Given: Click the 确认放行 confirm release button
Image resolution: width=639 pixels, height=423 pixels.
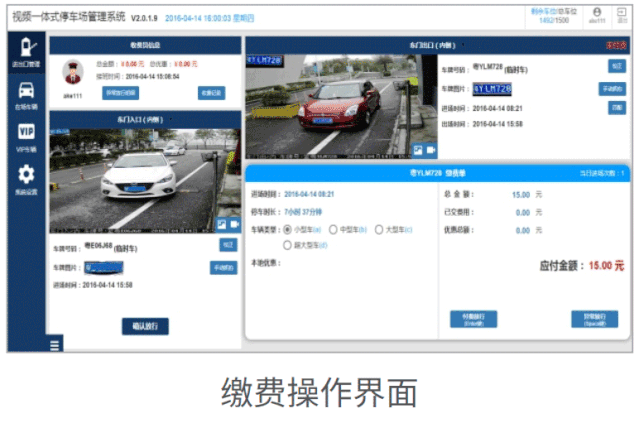Looking at the screenshot, I should [x=145, y=326].
